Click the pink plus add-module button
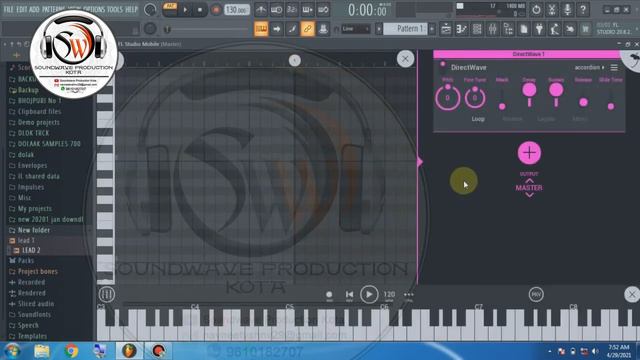Viewport: 640px width, 360px height. 529,153
